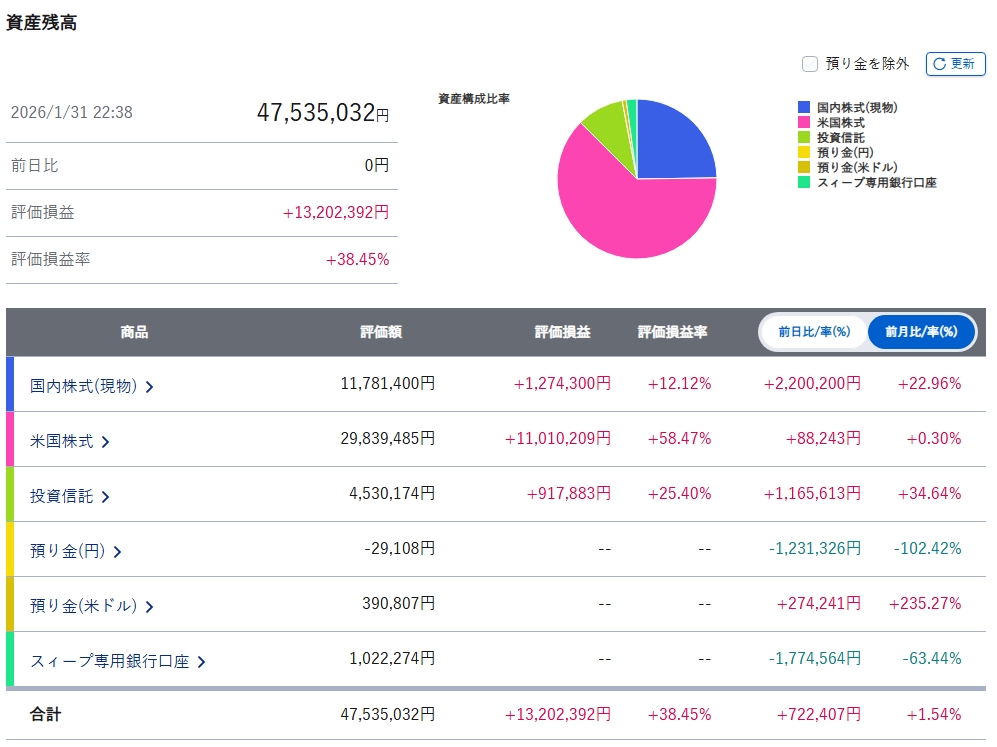The image size is (997, 747).
Task: Switch to 前日比/率(%) toggle
Action: (814, 332)
